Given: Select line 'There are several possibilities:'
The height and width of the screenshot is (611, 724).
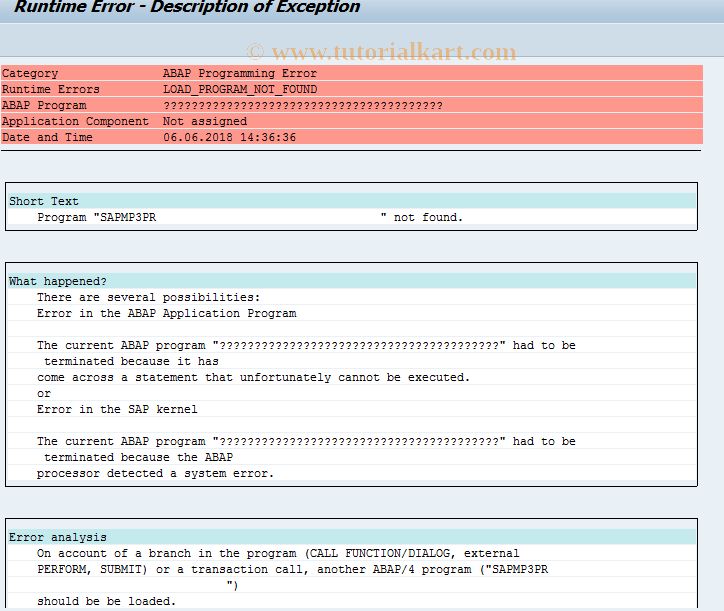Looking at the screenshot, I should pyautogui.click(x=149, y=297).
